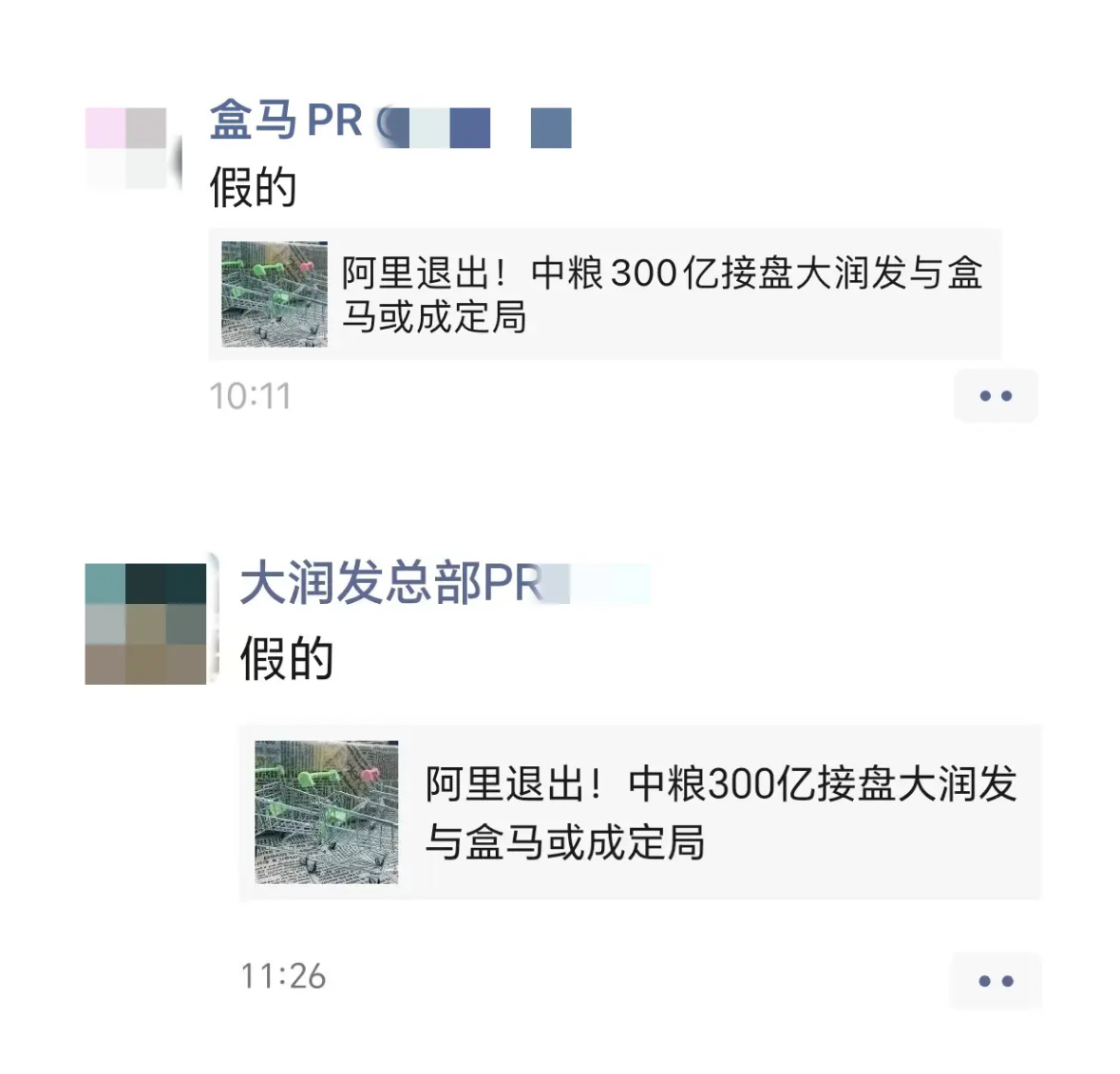Open the 大润发总部PR username link
This screenshot has width=1120, height=1074.
tap(390, 583)
